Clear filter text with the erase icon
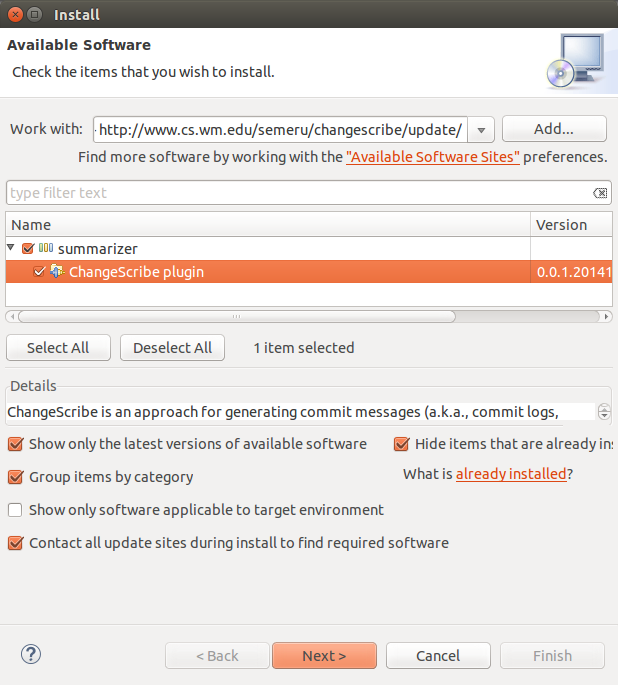Image resolution: width=618 pixels, height=685 pixels. click(x=599, y=193)
